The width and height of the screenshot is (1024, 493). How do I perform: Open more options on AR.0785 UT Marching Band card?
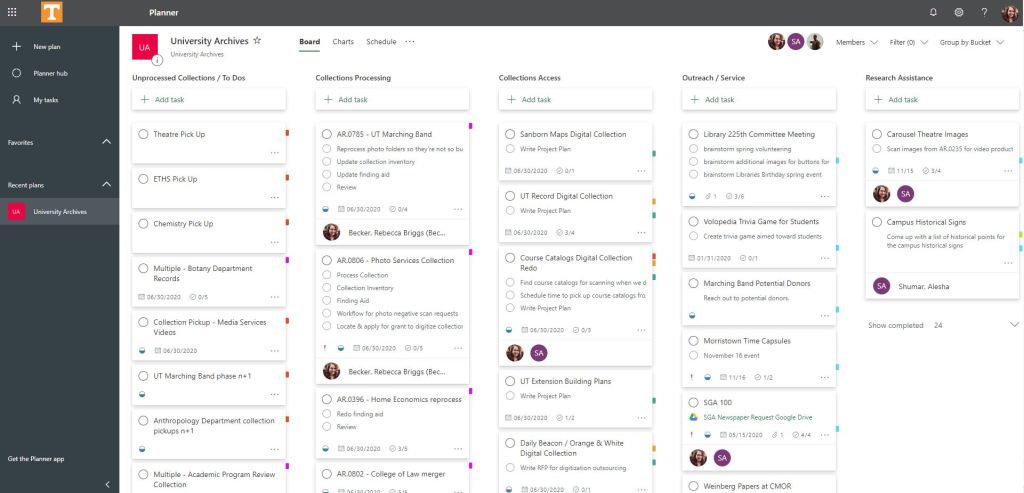[x=458, y=210]
